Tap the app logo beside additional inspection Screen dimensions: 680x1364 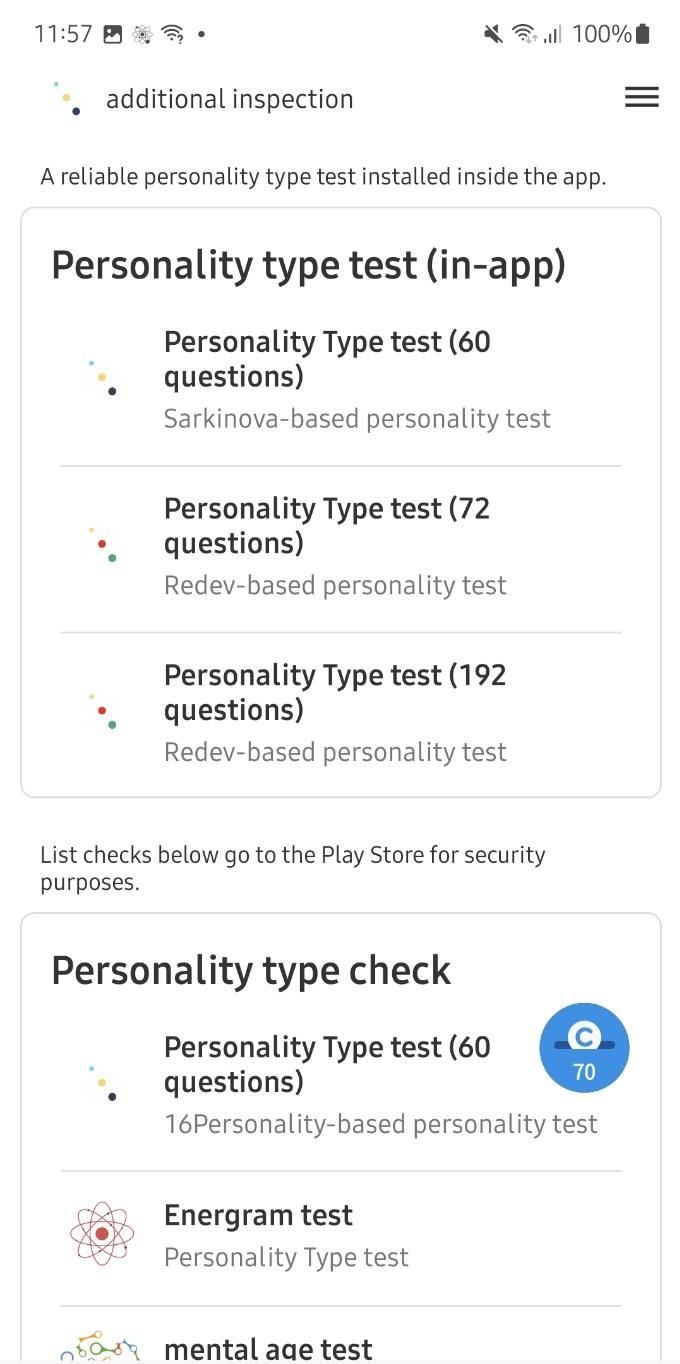(66, 98)
